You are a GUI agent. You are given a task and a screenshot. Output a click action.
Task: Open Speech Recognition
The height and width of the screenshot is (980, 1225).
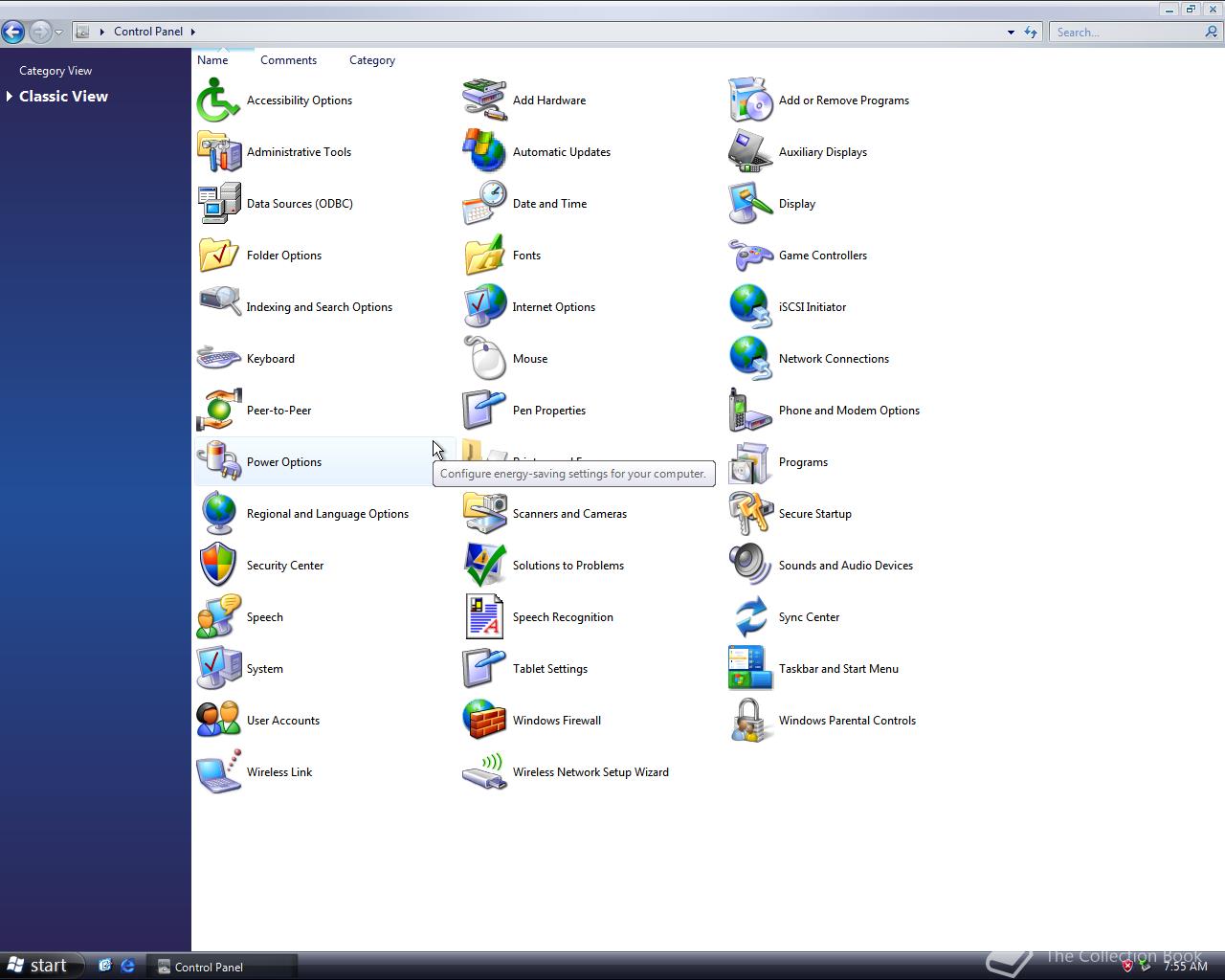coord(563,617)
